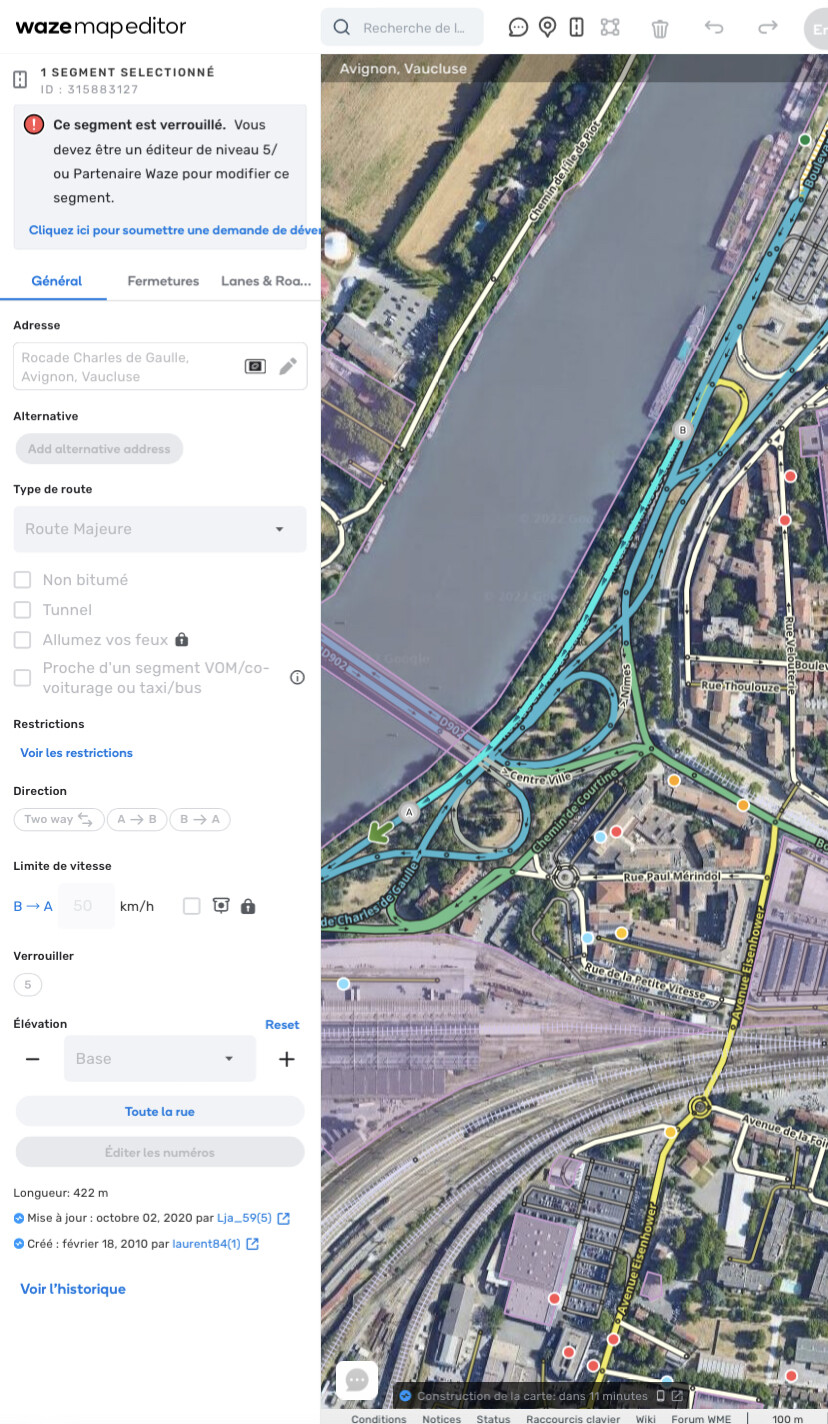Switch to the Fermetures tab
Viewport: 828px width, 1424px height.
(163, 281)
